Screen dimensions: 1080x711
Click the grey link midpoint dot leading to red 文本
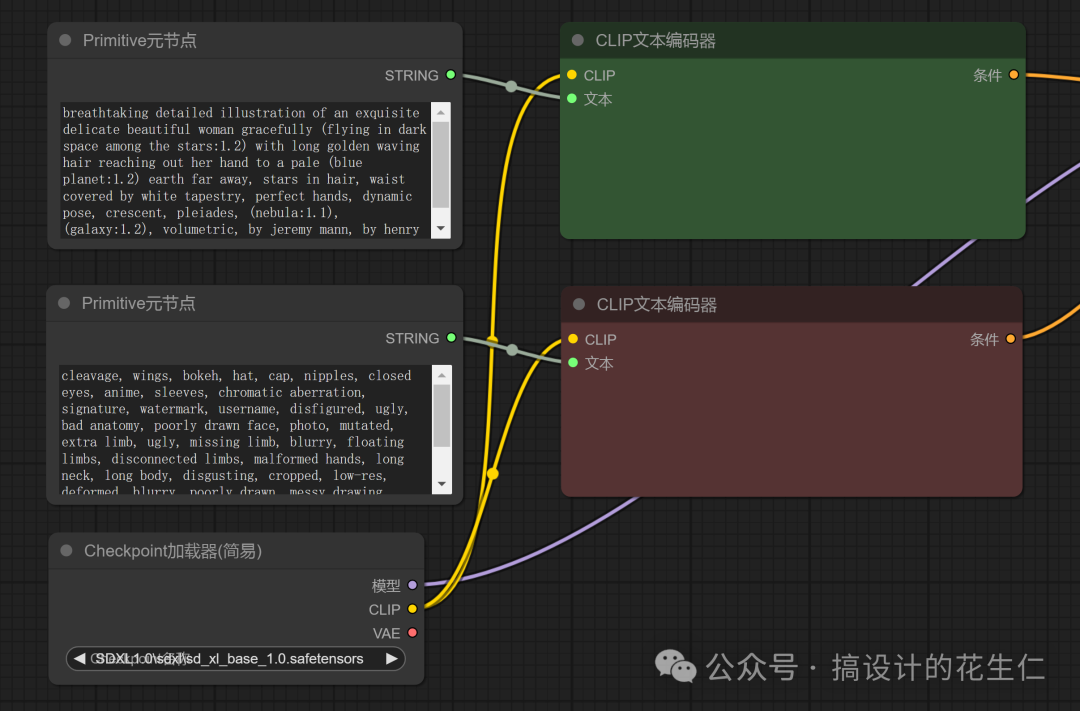(x=512, y=350)
